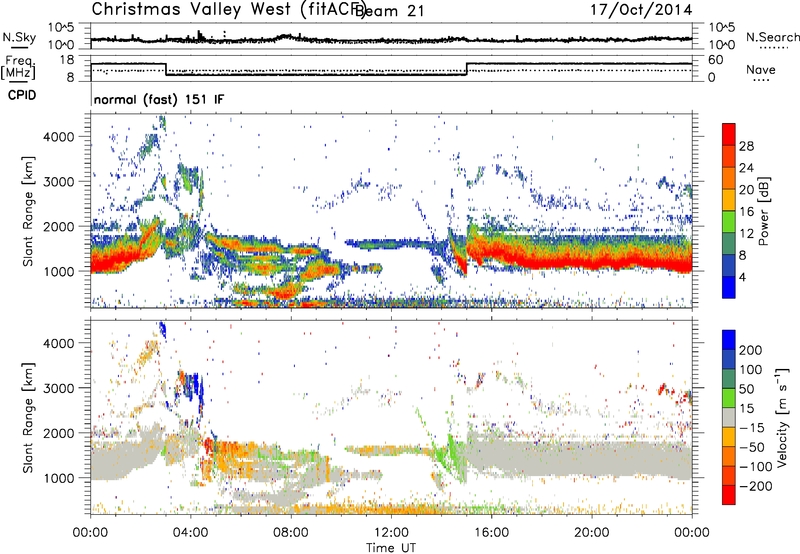Click the '3000' tick in velocity panel
800x554 pixels.
point(59,388)
